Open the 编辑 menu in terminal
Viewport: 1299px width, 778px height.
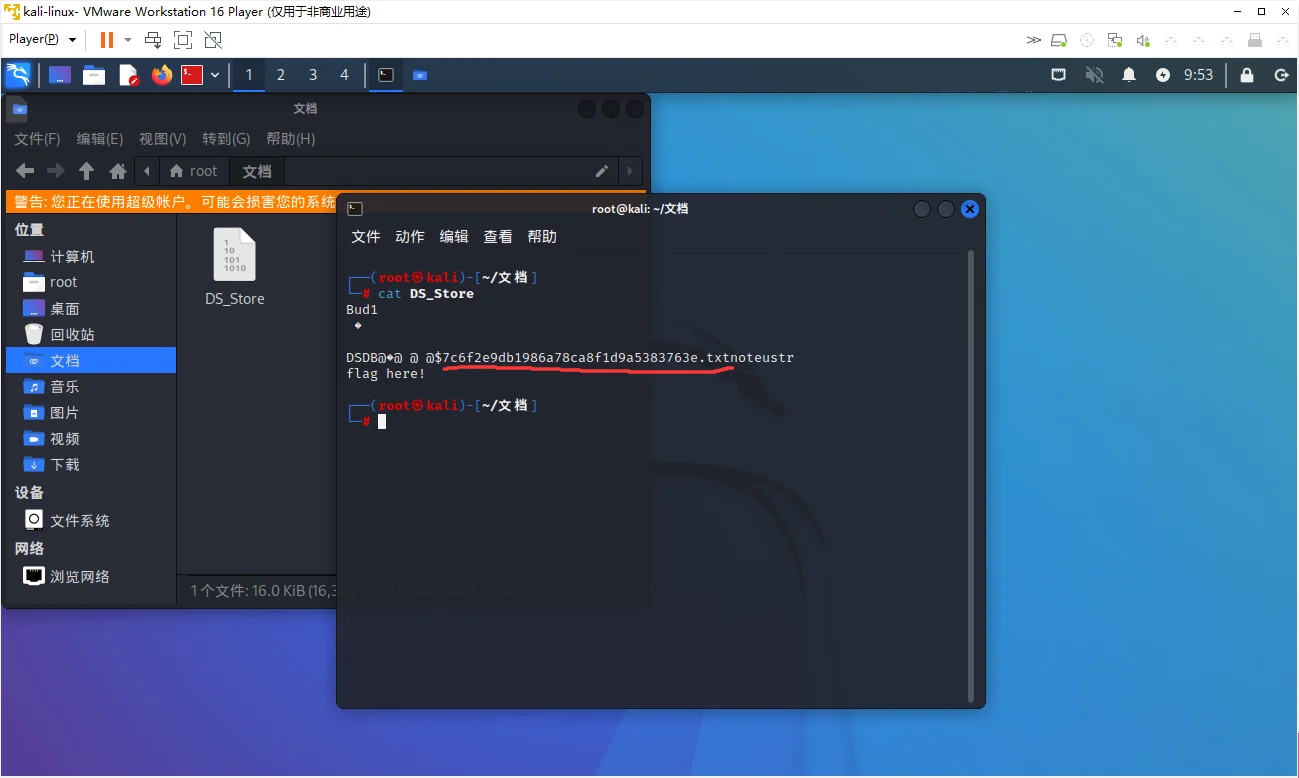pyautogui.click(x=454, y=237)
